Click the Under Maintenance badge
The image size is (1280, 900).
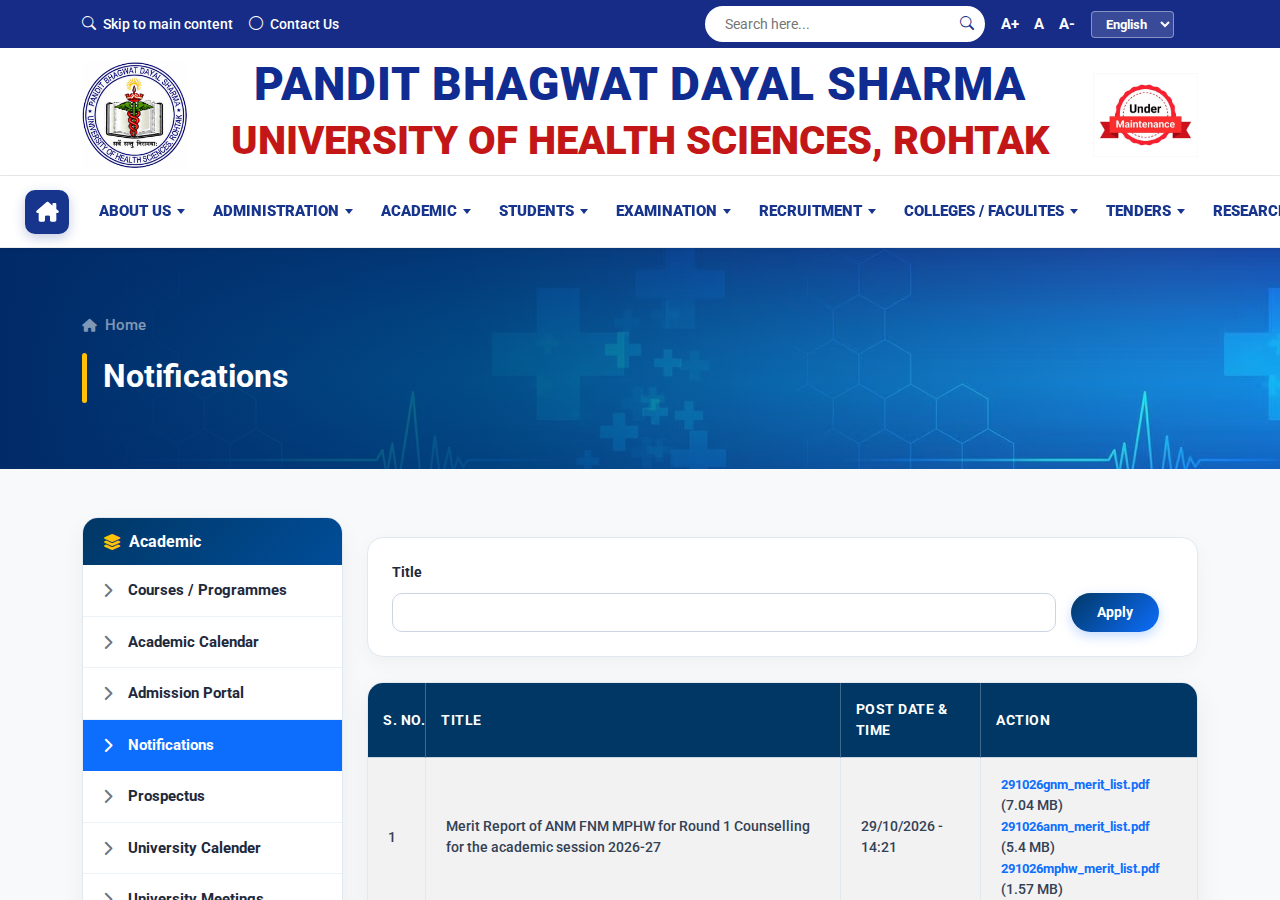pos(1145,115)
